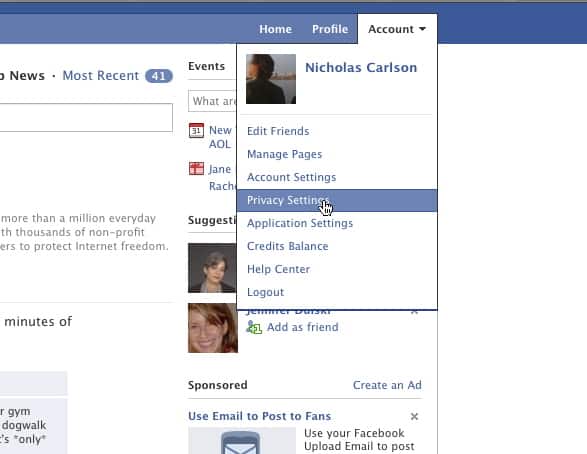This screenshot has width=587, height=454.
Task: Go to Home in top navigation
Action: [x=275, y=29]
